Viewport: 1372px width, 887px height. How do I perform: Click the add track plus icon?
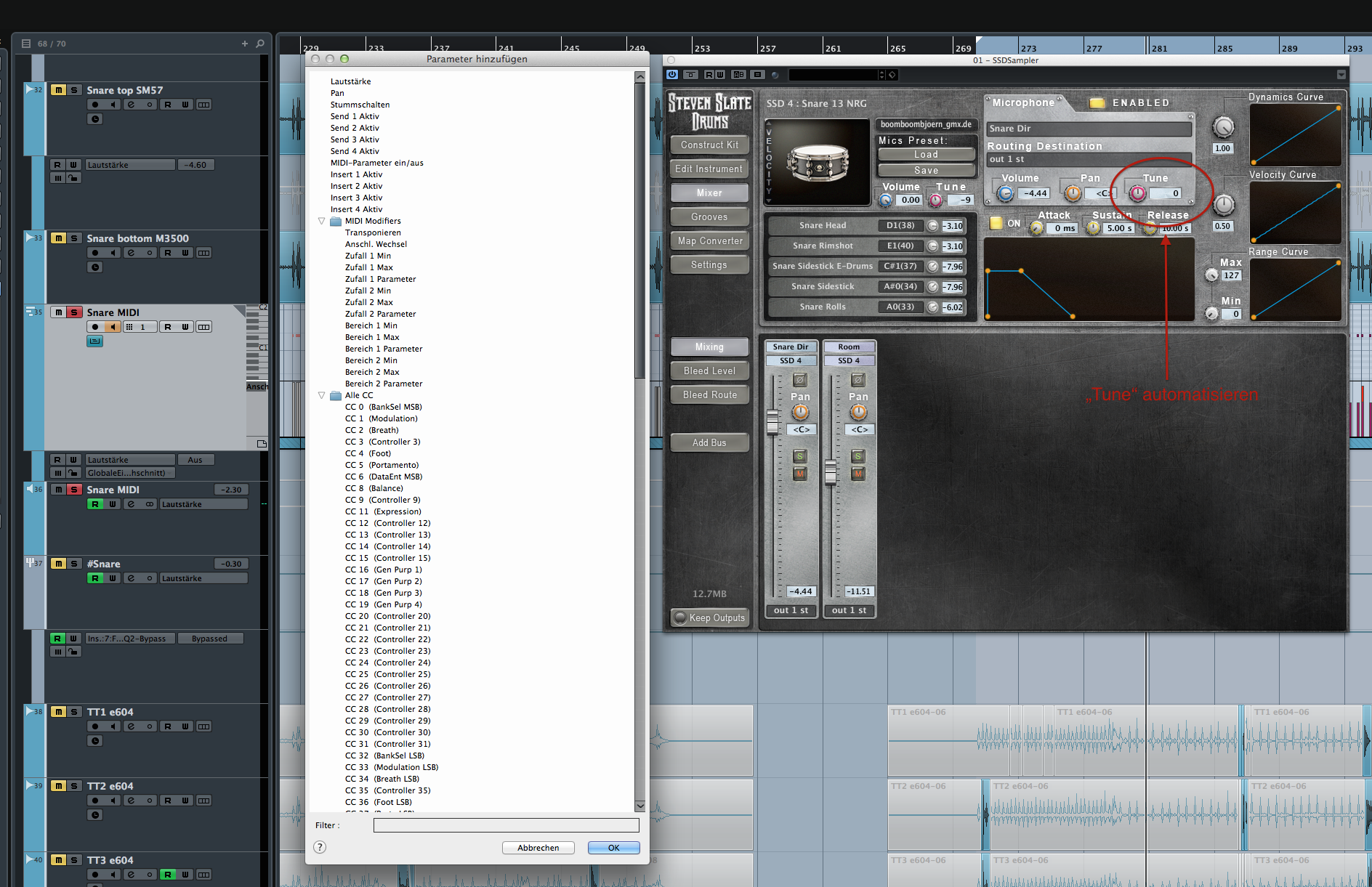click(x=245, y=44)
